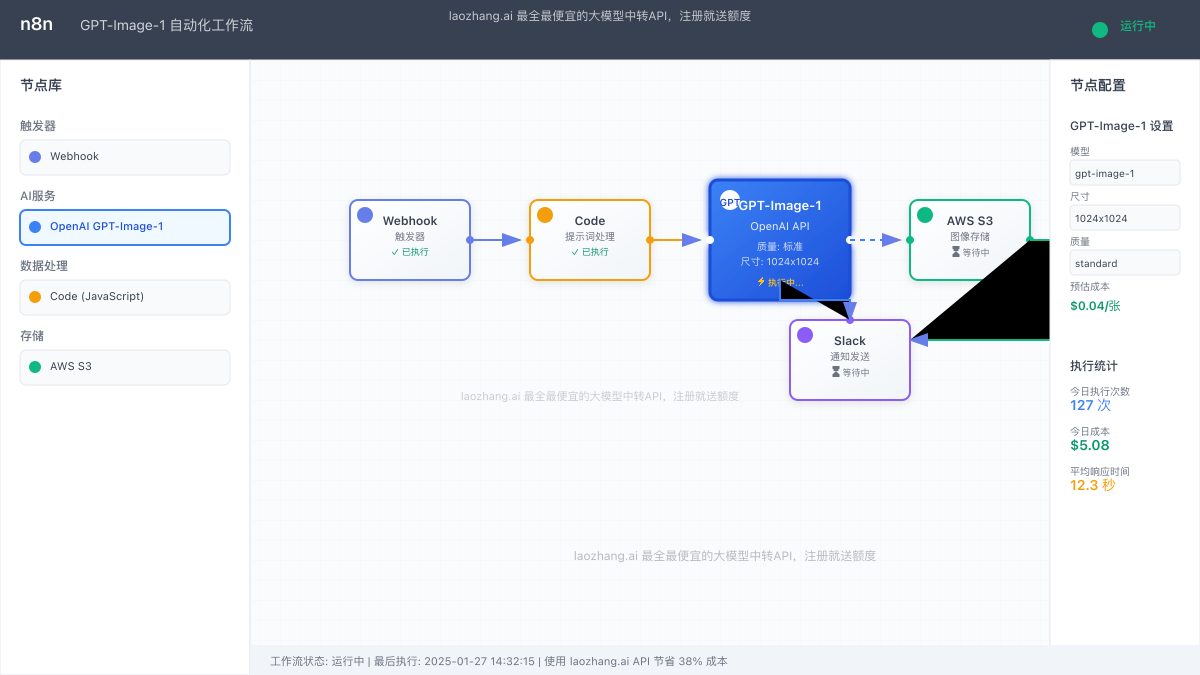Screen dimensions: 1200x675
Task: Click the 数据处理 section label
Action: click(45, 266)
